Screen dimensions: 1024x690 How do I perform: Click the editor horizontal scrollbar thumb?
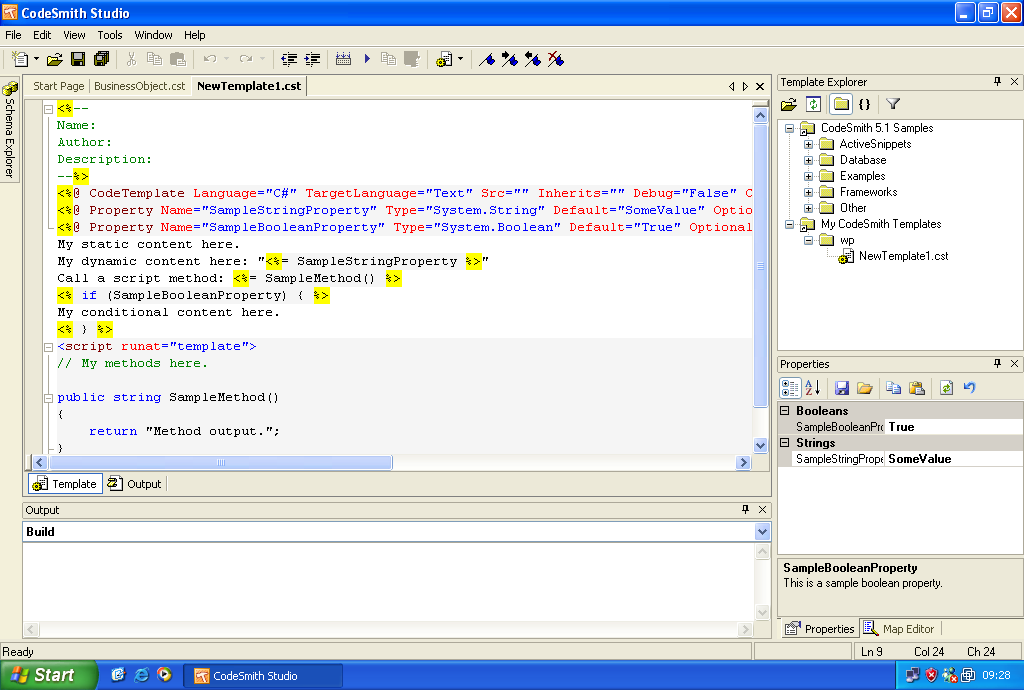click(x=221, y=463)
